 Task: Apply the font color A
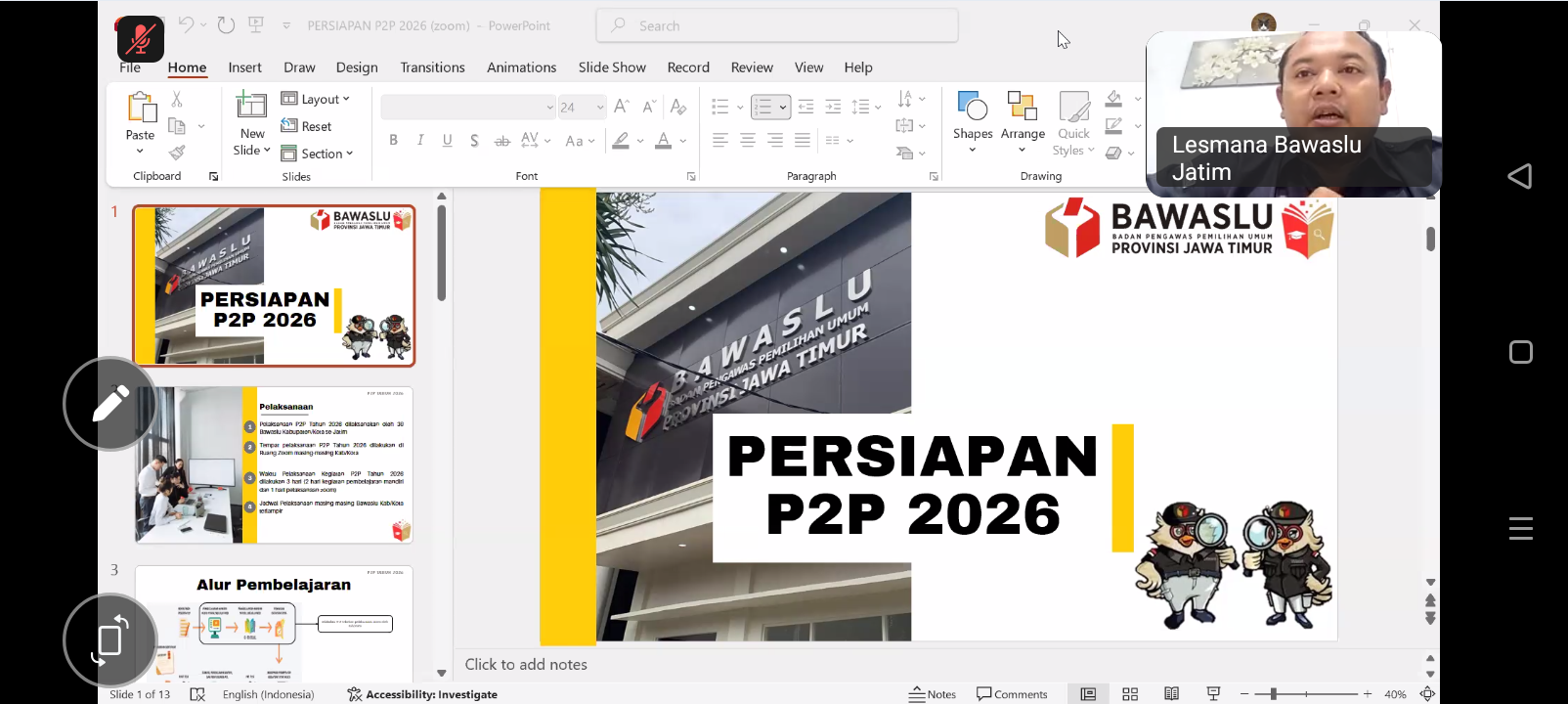(x=664, y=141)
